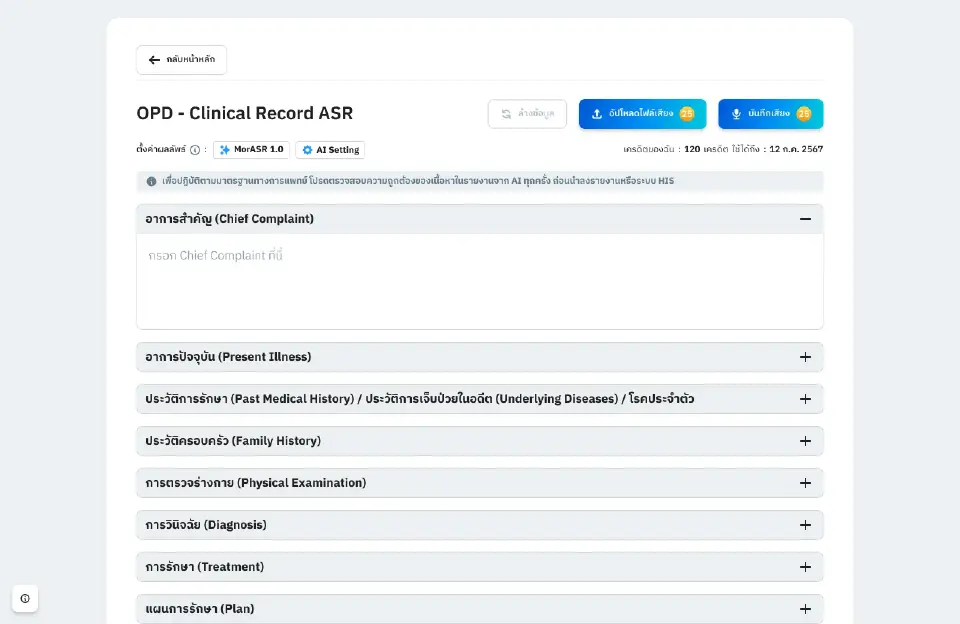Expand the Past Medical History section
960x624 pixels.
coord(805,399)
